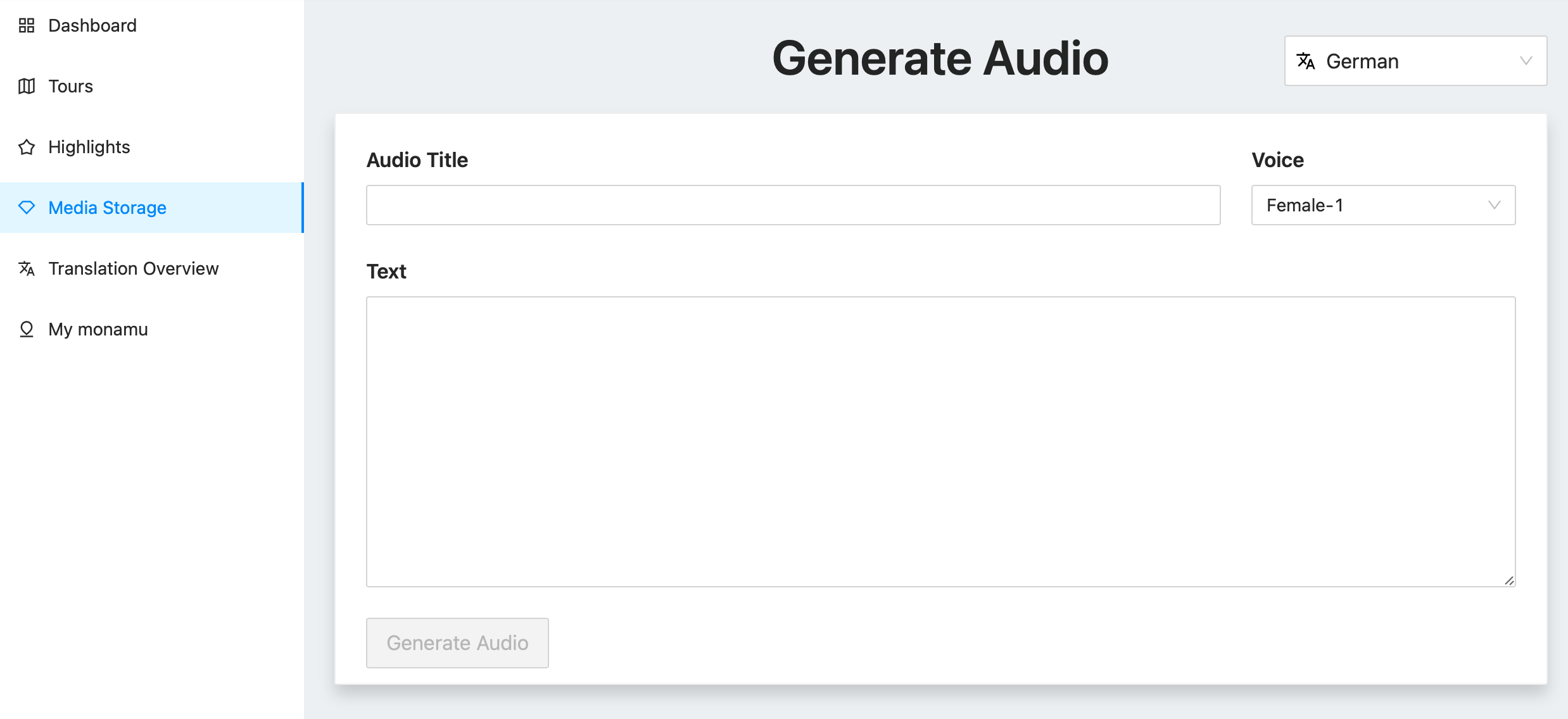The image size is (1568, 719).
Task: Open Translation Overview in the sidebar
Action: pos(134,268)
